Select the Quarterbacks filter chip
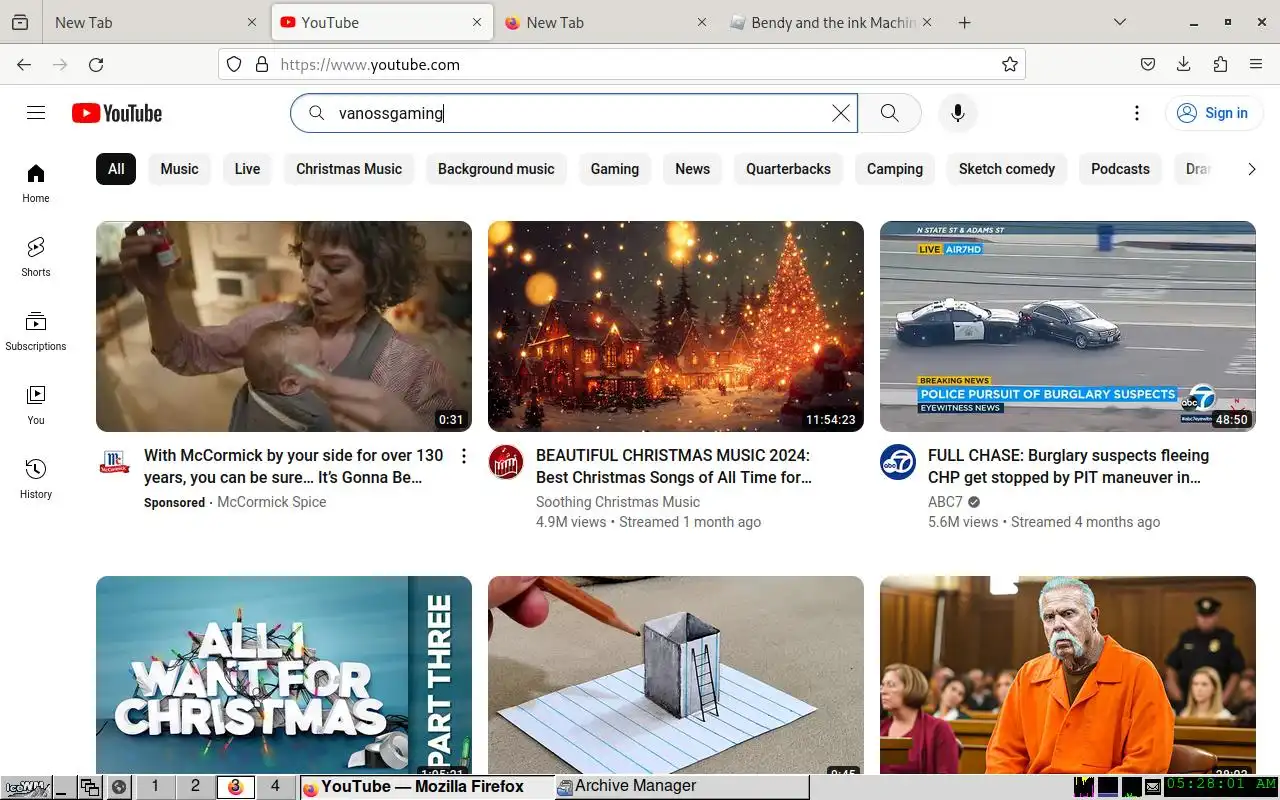Viewport: 1280px width, 800px height. pos(788,169)
